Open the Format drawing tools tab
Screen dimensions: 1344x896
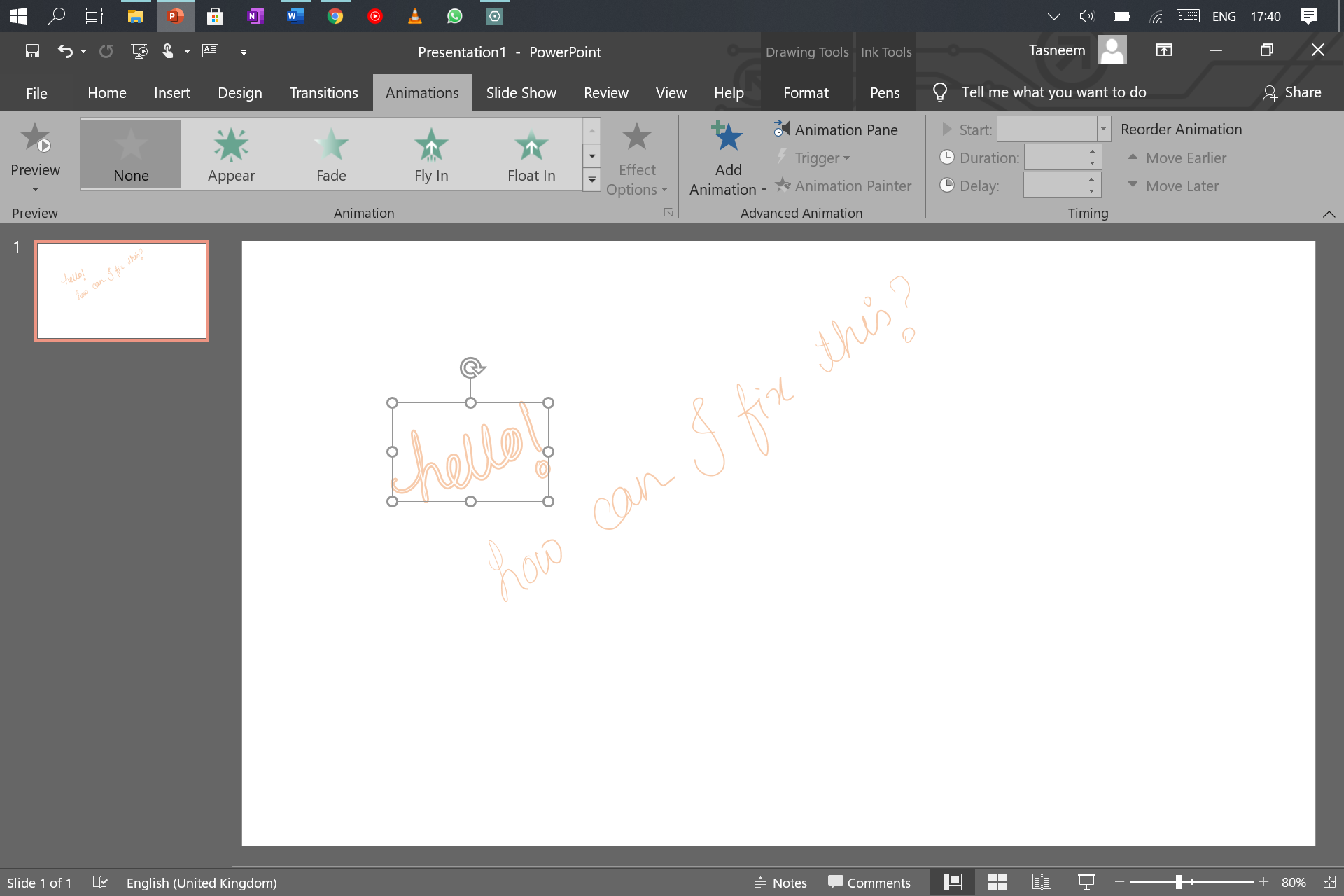click(806, 92)
